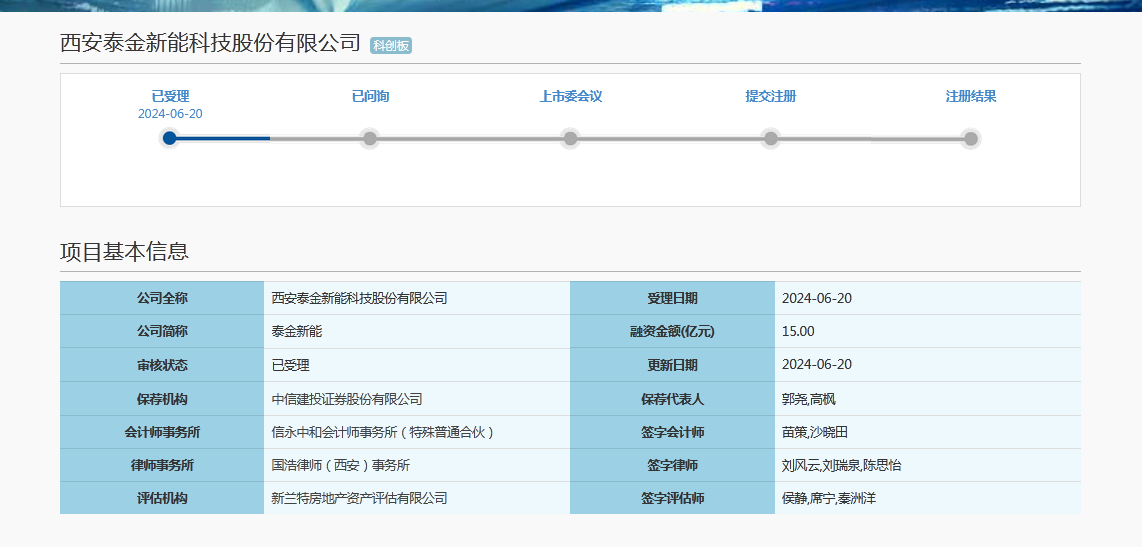Click the 已问询 progress step dot
The width and height of the screenshot is (1142, 547).
click(x=370, y=138)
